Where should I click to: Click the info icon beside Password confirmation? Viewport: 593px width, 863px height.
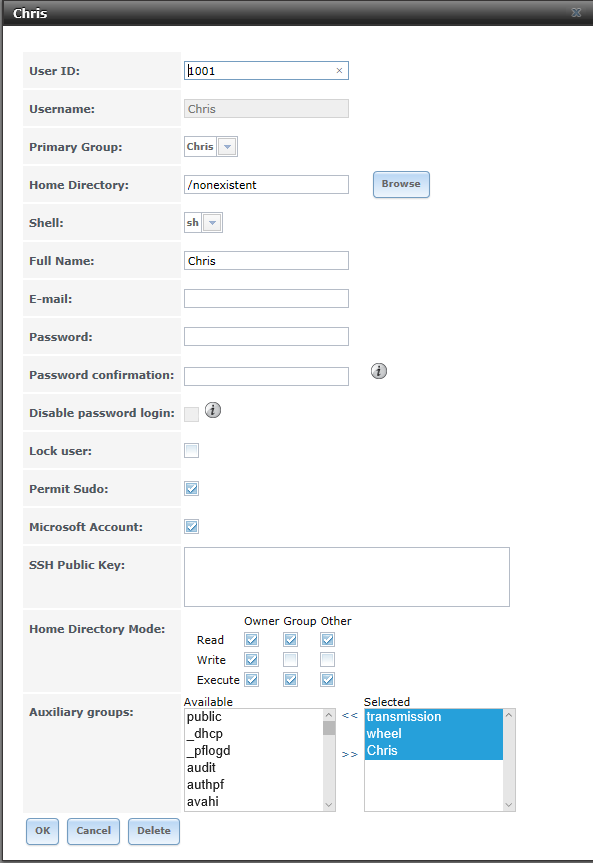[379, 372]
